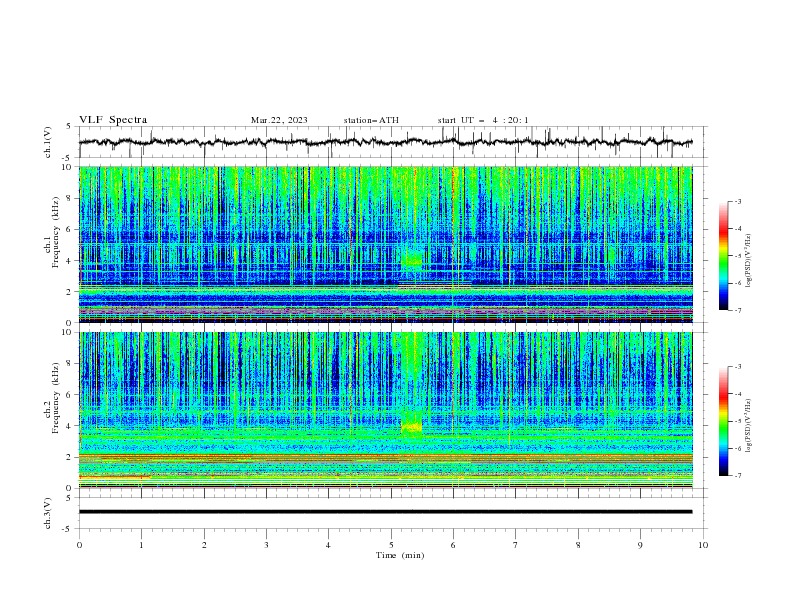Click ch.1 color scale '-7' label

pyautogui.click(x=738, y=311)
